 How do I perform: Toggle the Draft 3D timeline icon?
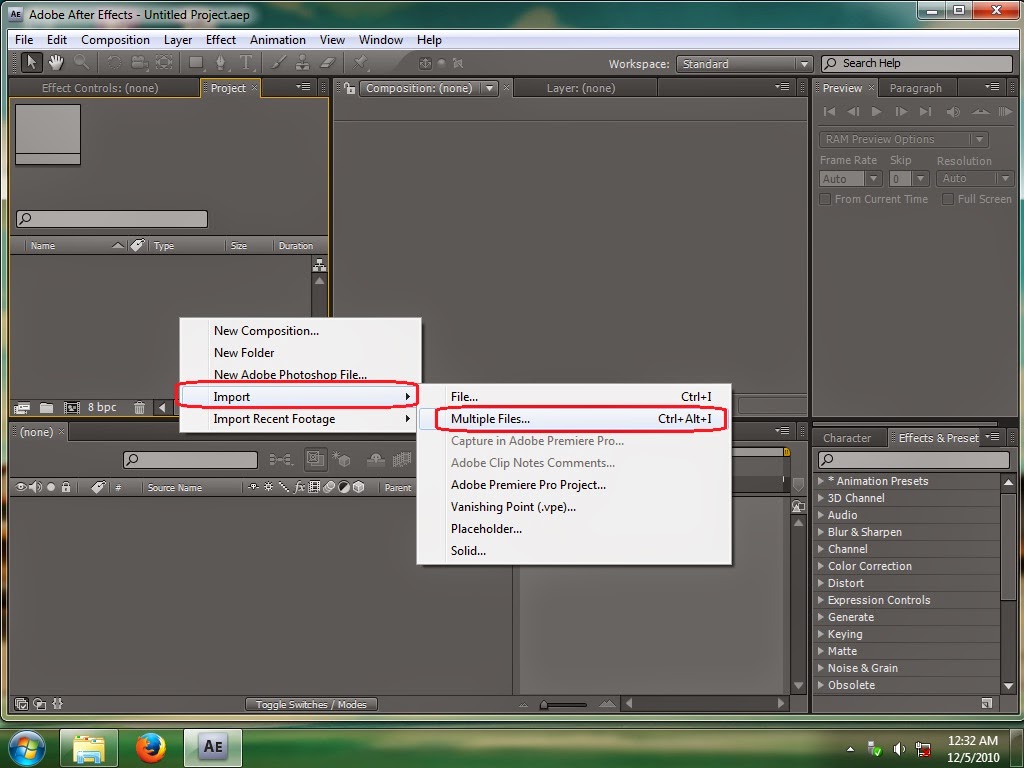pos(341,460)
